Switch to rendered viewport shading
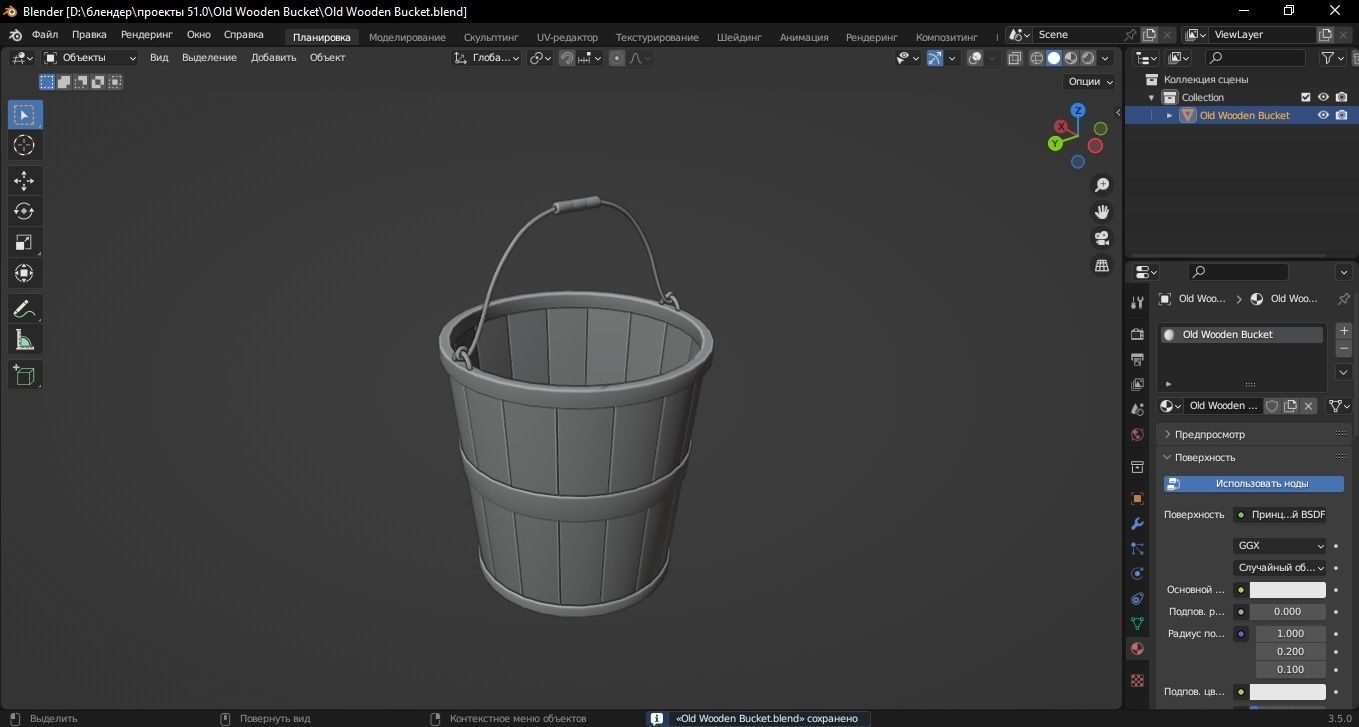1359x727 pixels. click(x=1088, y=58)
